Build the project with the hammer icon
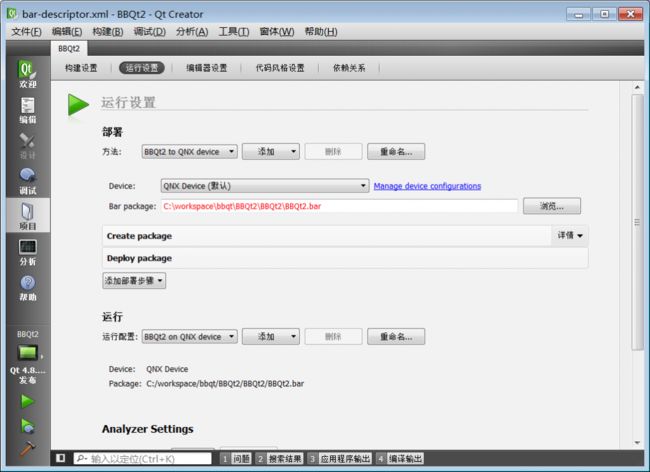 tap(27, 448)
